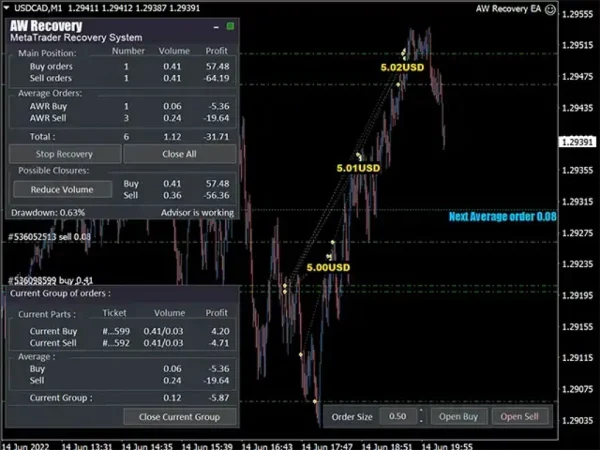The height and width of the screenshot is (450, 600).
Task: Decrease Order Size with the down arrow
Action: pyautogui.click(x=423, y=420)
